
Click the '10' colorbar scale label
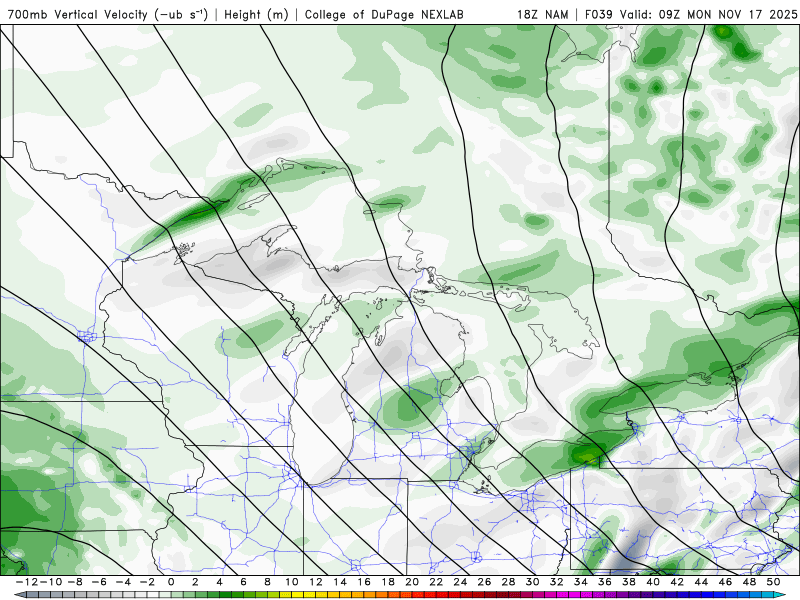291,582
